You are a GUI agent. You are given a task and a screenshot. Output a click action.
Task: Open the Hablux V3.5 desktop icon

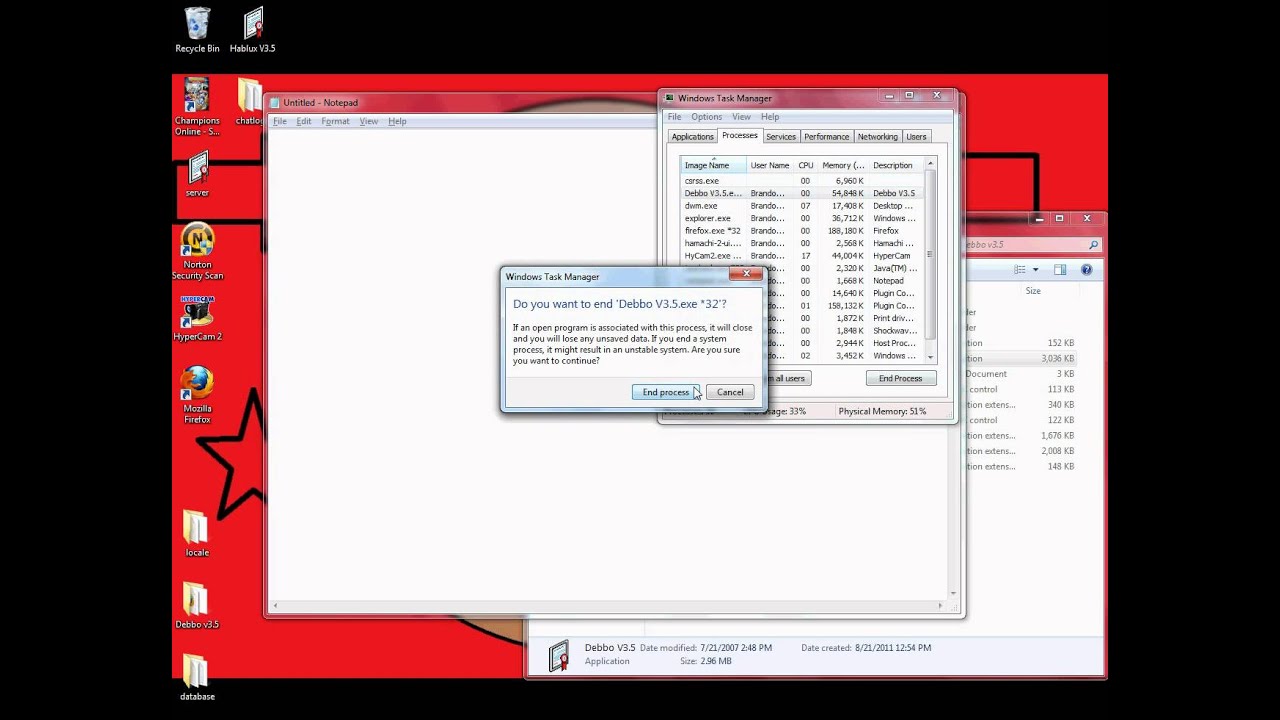click(x=252, y=30)
